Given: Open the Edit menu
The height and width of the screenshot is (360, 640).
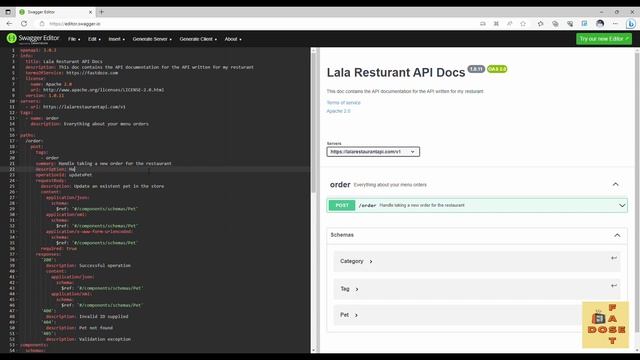Looking at the screenshot, I should coord(94,39).
